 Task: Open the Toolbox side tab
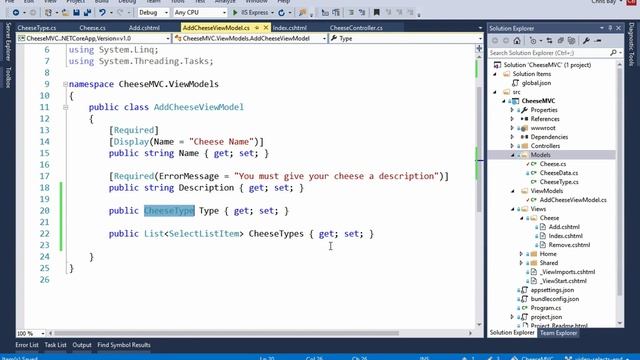click(x=8, y=78)
